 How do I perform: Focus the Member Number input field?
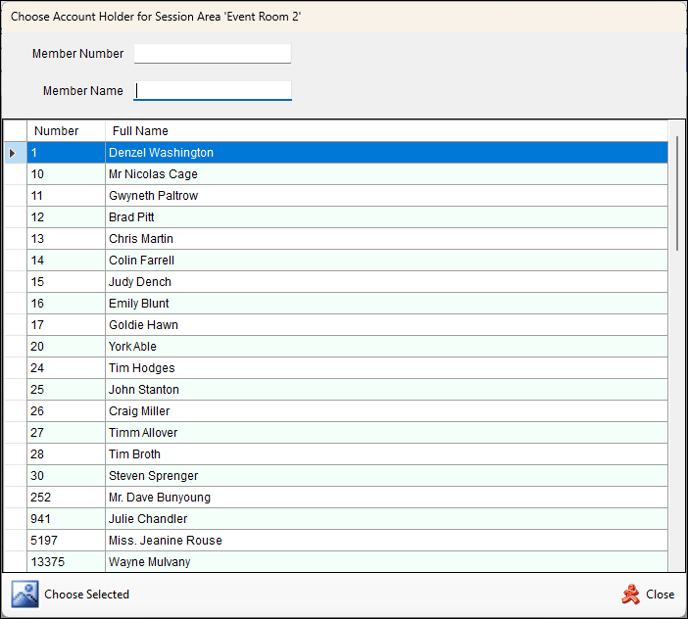pyautogui.click(x=212, y=54)
